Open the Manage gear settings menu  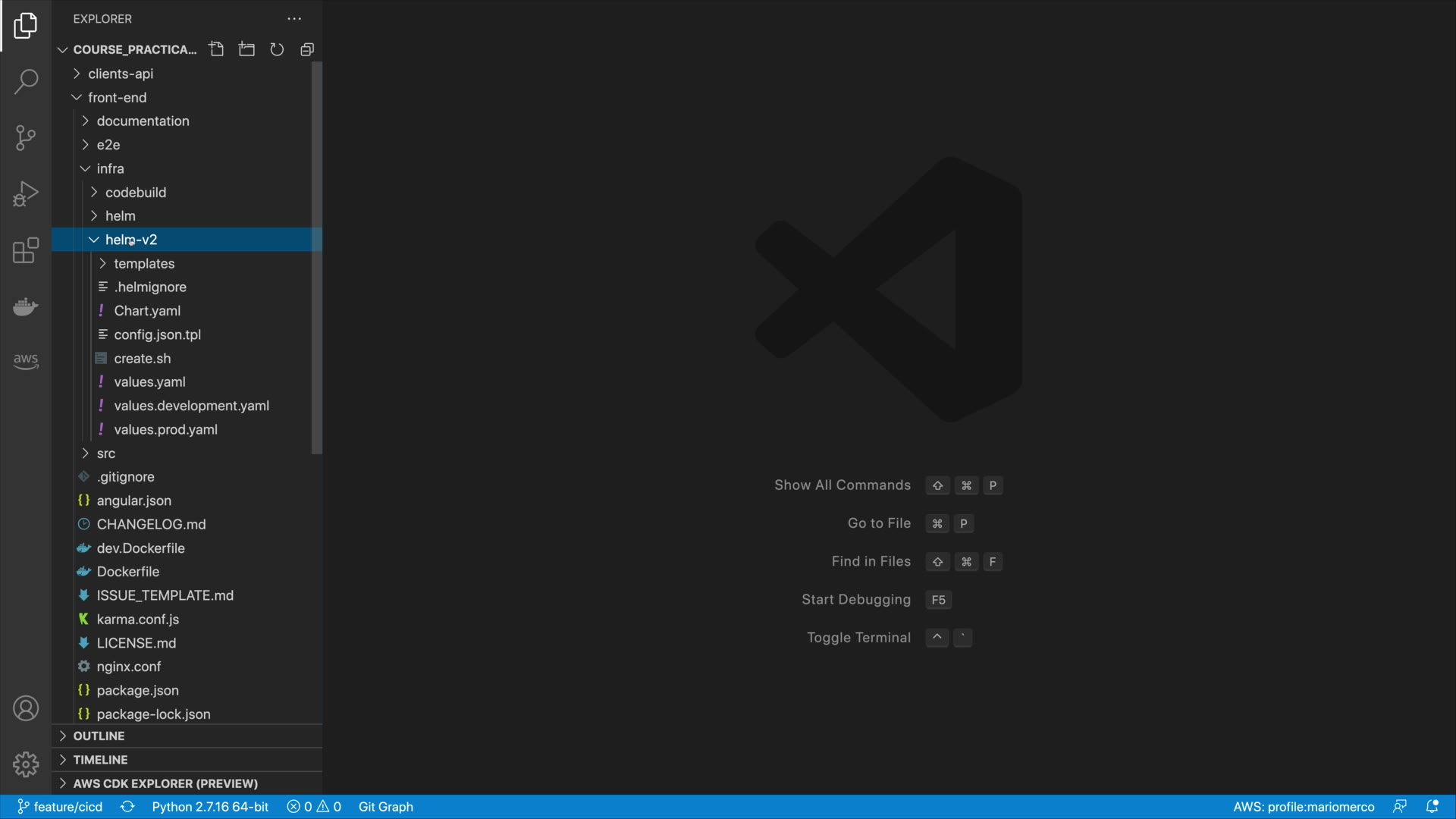pyautogui.click(x=26, y=764)
